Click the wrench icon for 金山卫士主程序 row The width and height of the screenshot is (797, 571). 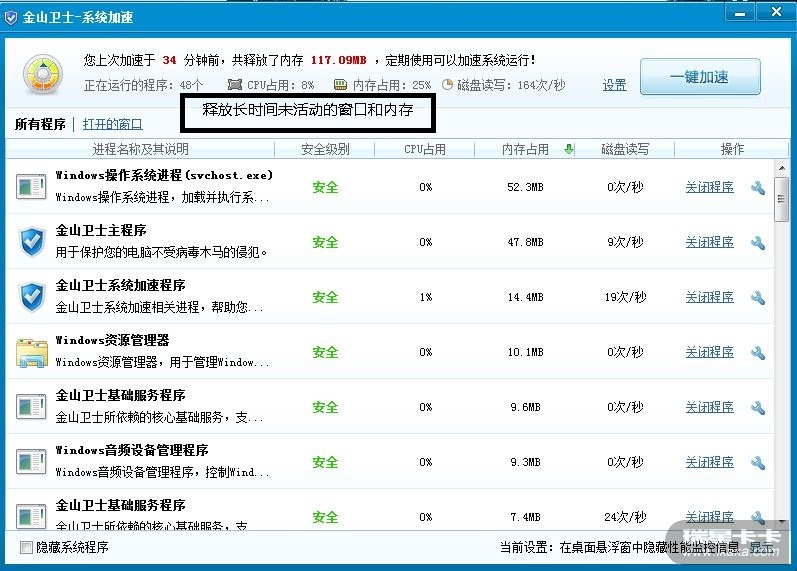click(x=758, y=243)
